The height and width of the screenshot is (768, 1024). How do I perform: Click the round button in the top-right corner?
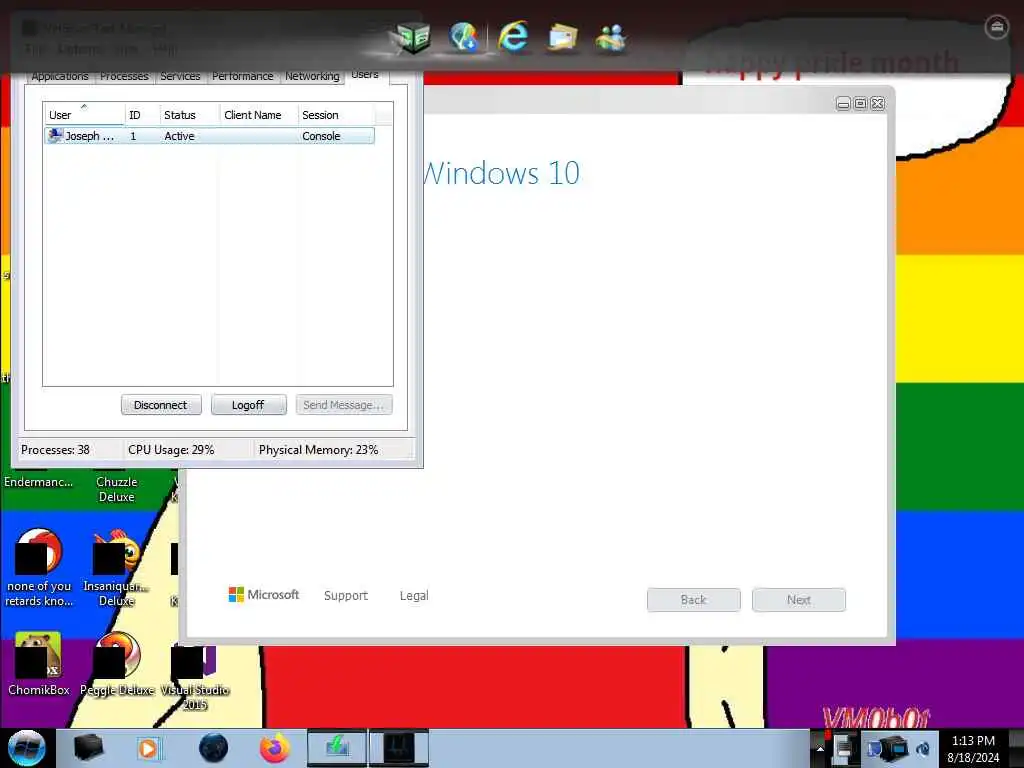997,27
